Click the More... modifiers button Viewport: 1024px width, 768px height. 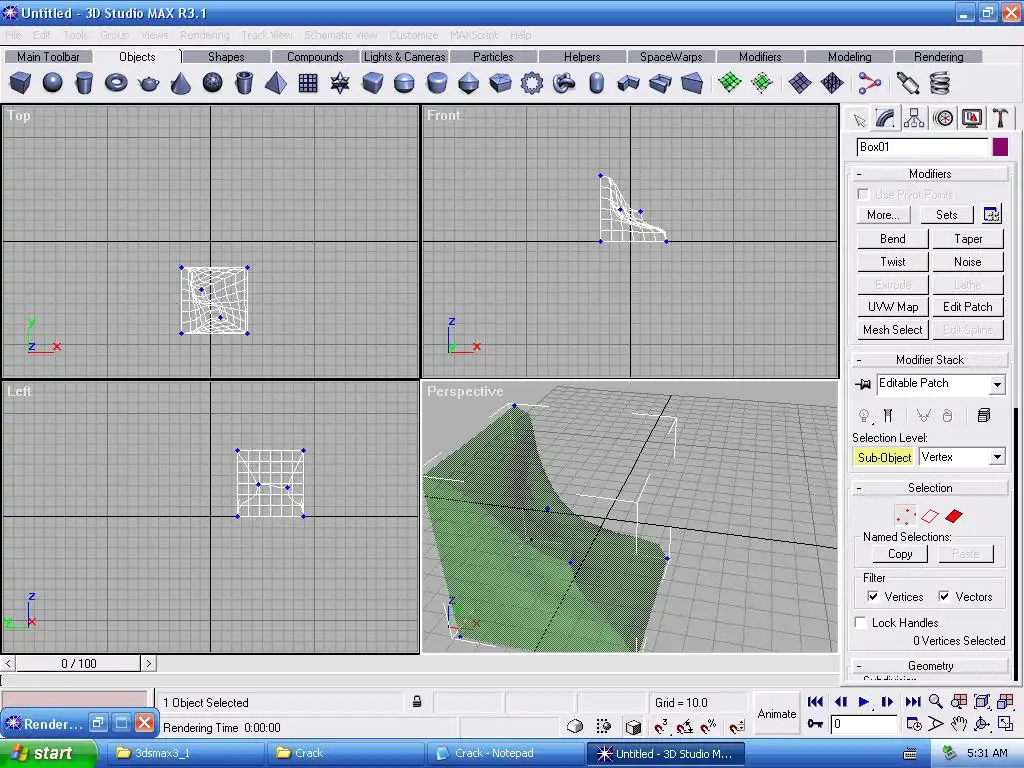click(x=883, y=215)
